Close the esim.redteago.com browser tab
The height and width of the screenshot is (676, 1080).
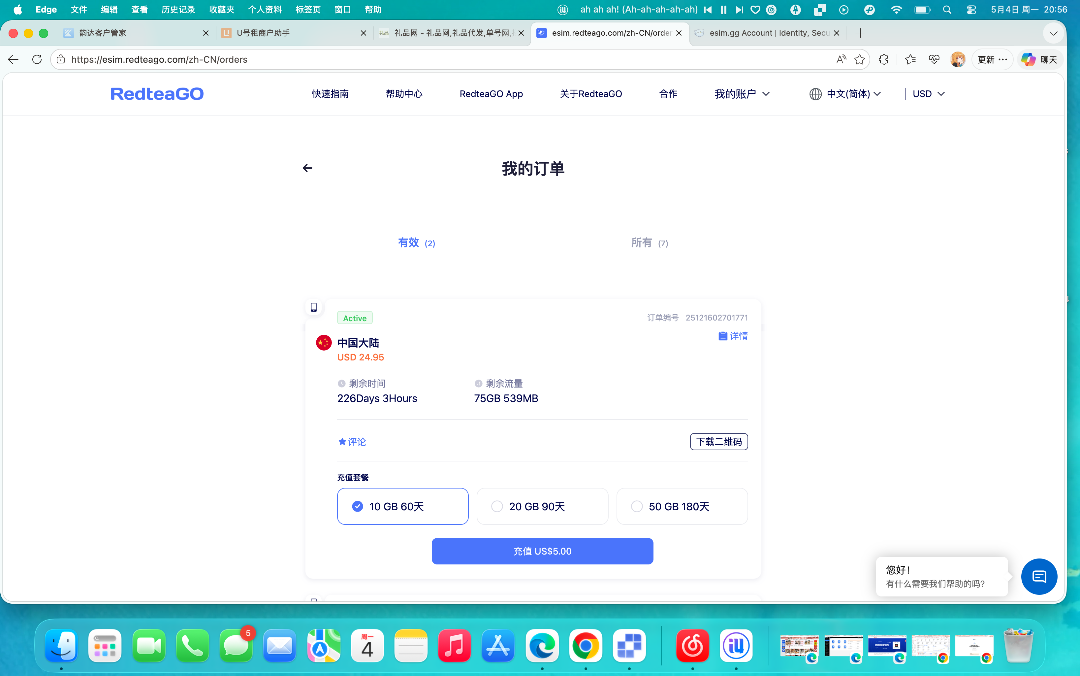click(x=679, y=33)
